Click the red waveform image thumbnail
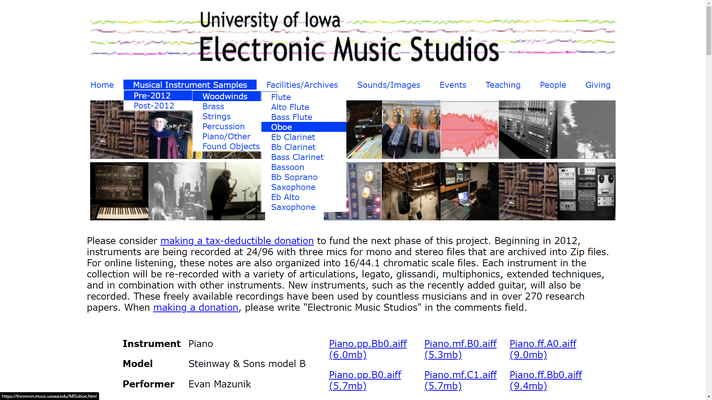This screenshot has width=712, height=400. tap(470, 130)
